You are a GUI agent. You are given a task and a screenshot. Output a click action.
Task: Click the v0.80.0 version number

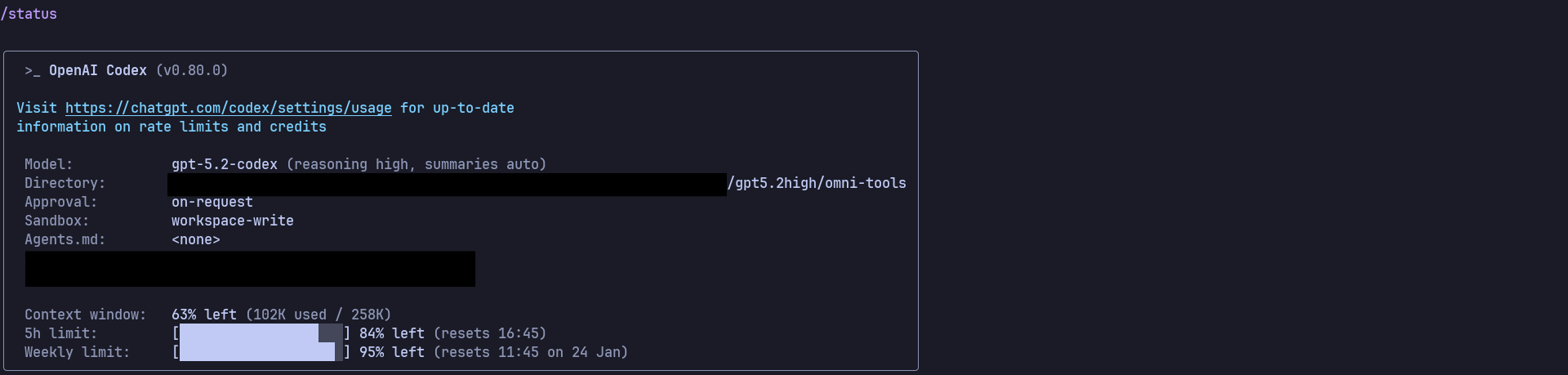point(192,71)
